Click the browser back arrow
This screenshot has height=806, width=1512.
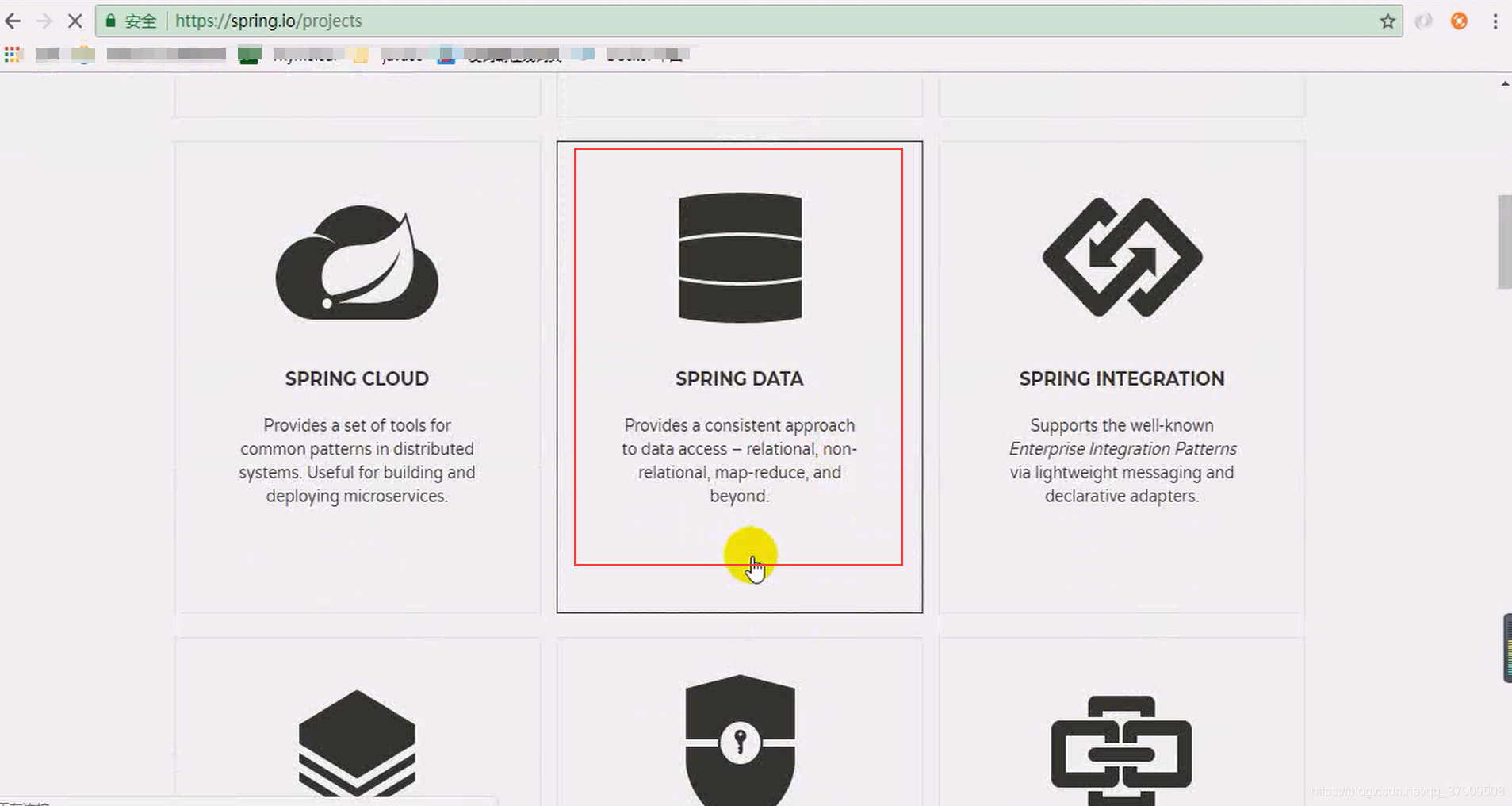tap(13, 21)
